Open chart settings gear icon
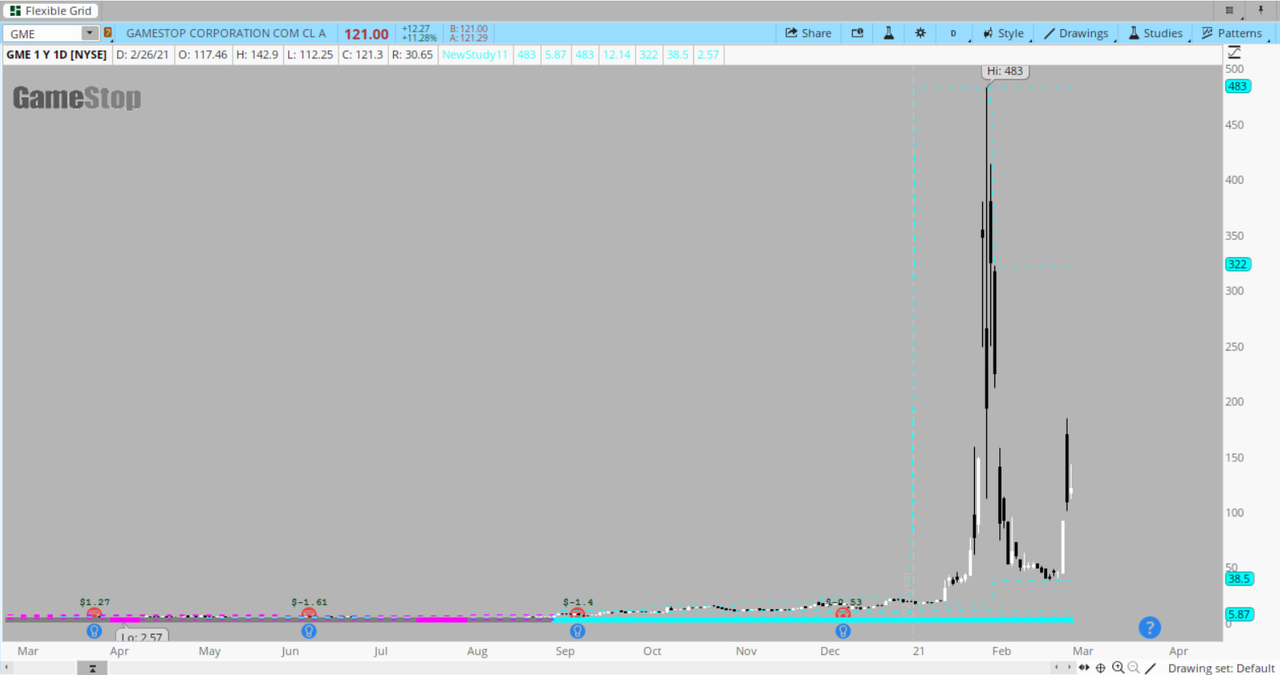The image size is (1280, 675). coord(920,33)
